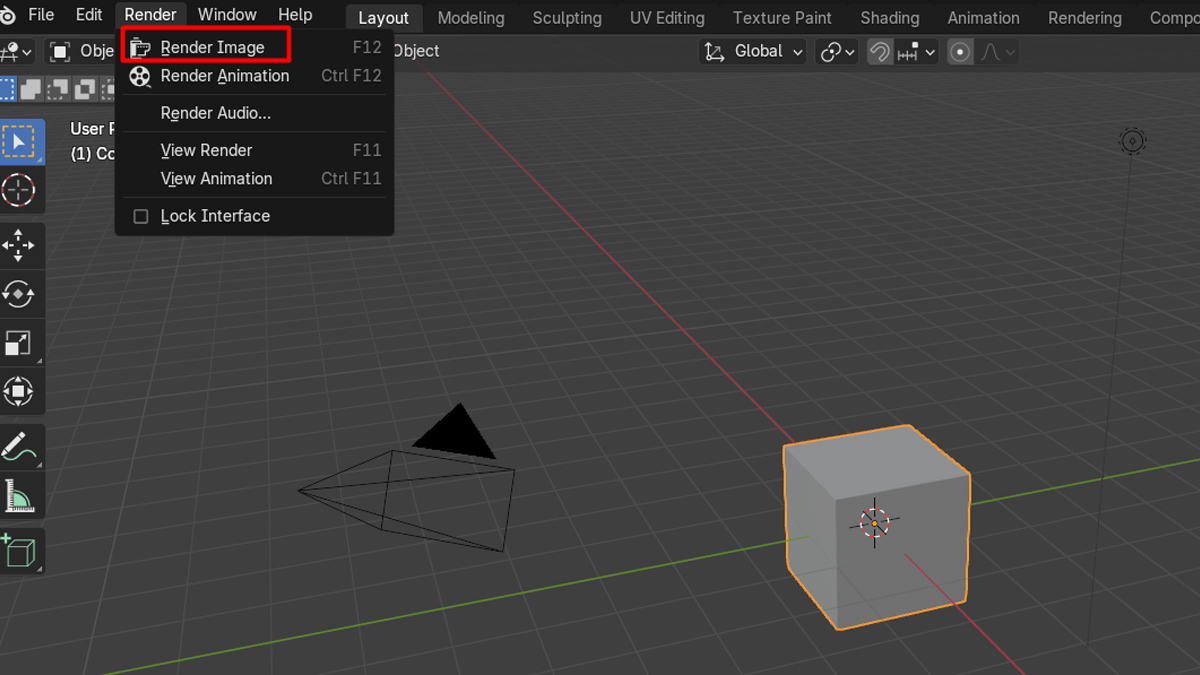
Task: Toggle snapping magnet icon
Action: 879,52
